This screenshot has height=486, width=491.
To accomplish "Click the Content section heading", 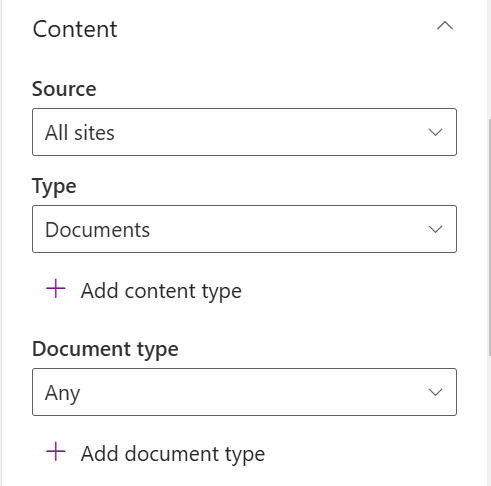I will pos(75,29).
